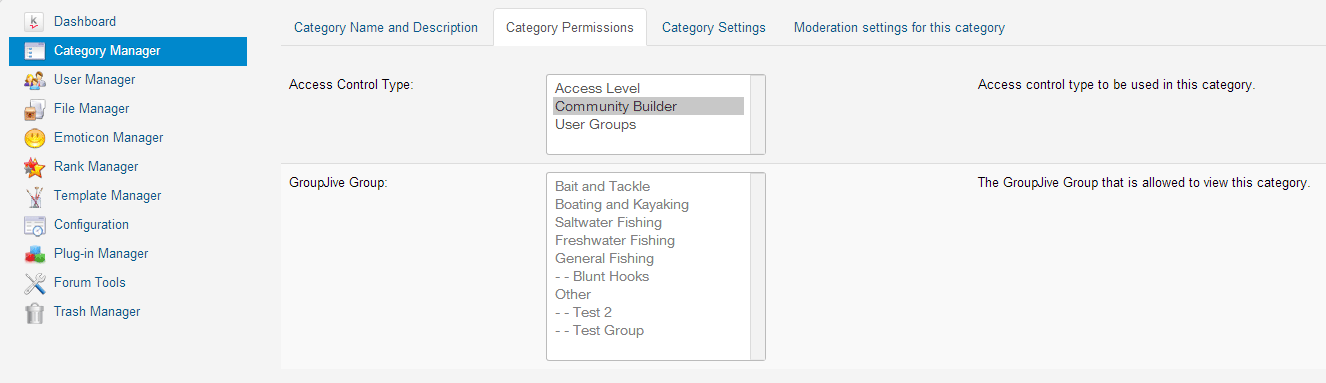
Task: Open the Plug-in Manager blocks icon
Action: coord(35,253)
